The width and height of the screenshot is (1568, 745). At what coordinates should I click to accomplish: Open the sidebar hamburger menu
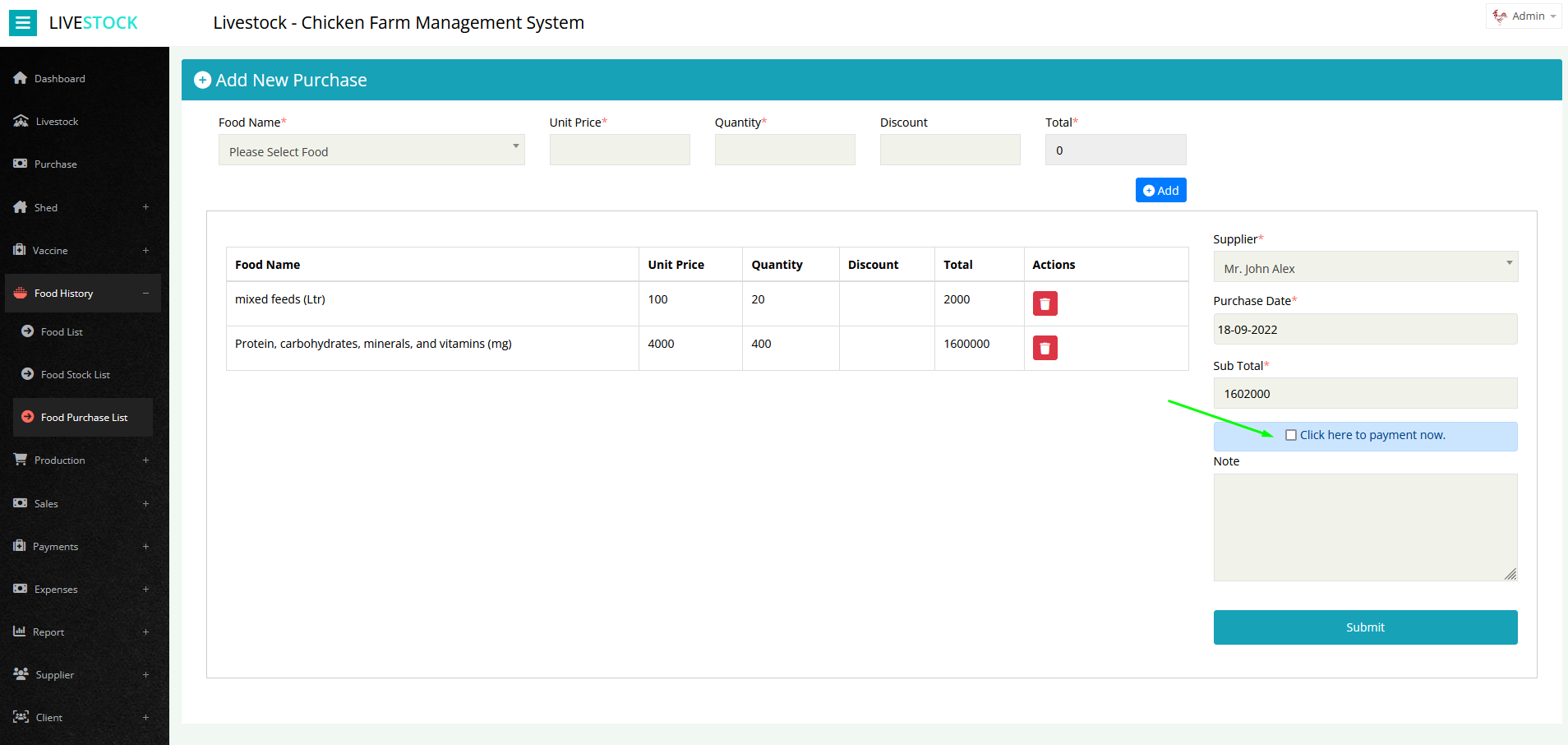pos(22,22)
